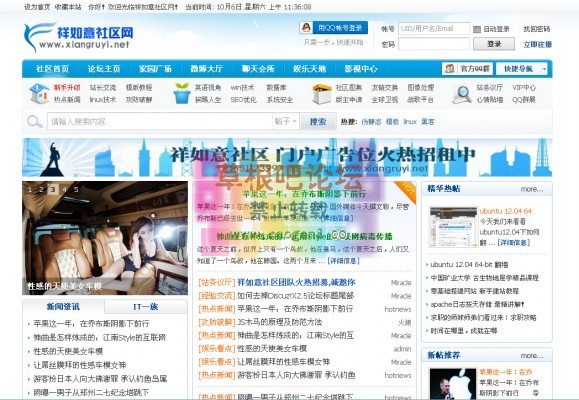Open hot post 时间在哪里,成就在哪
This screenshot has height=400, width=579.
463,331
